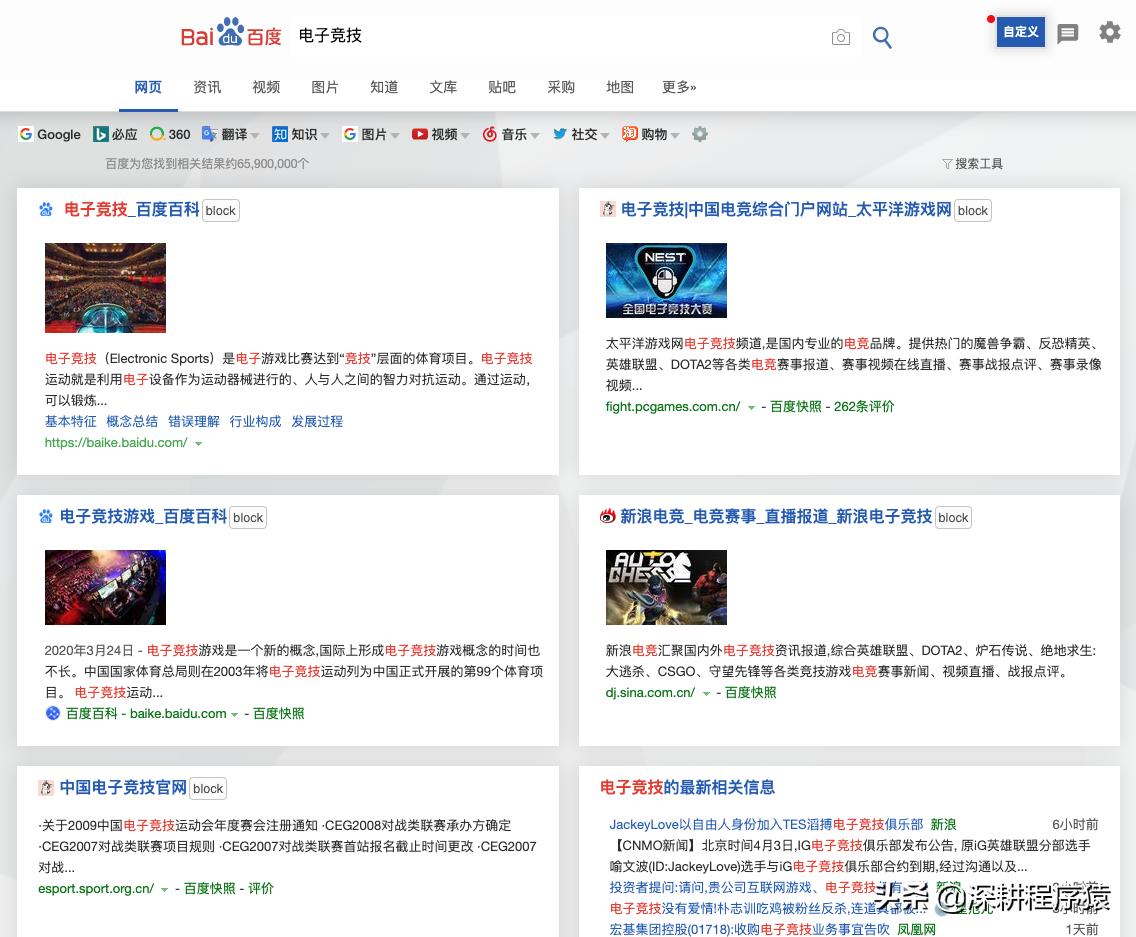Click paw icon beside 电子竞技游戏_百度百科
The height and width of the screenshot is (937, 1136).
point(46,517)
